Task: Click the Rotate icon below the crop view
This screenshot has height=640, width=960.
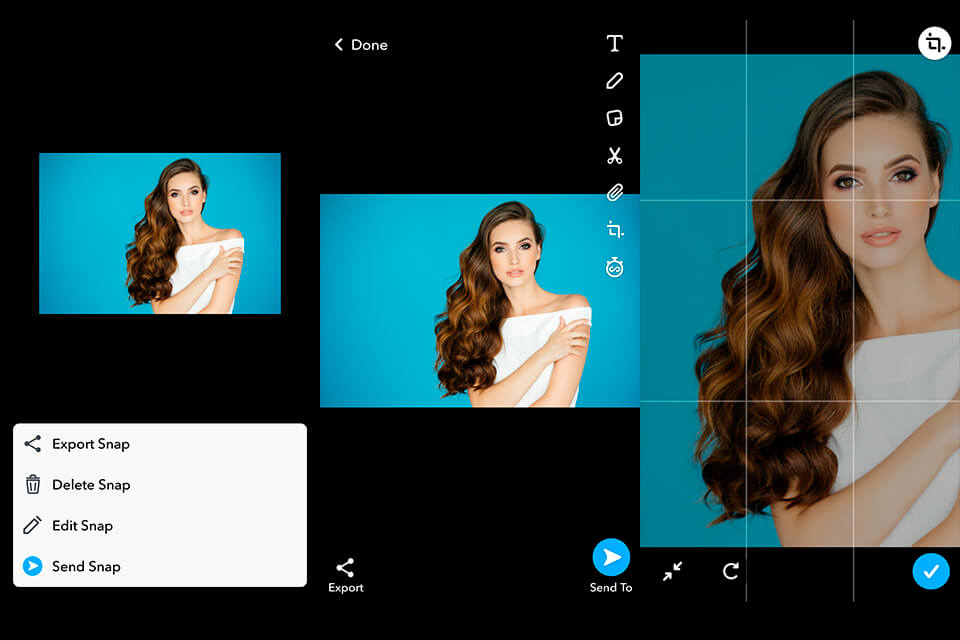Action: pyautogui.click(x=731, y=571)
